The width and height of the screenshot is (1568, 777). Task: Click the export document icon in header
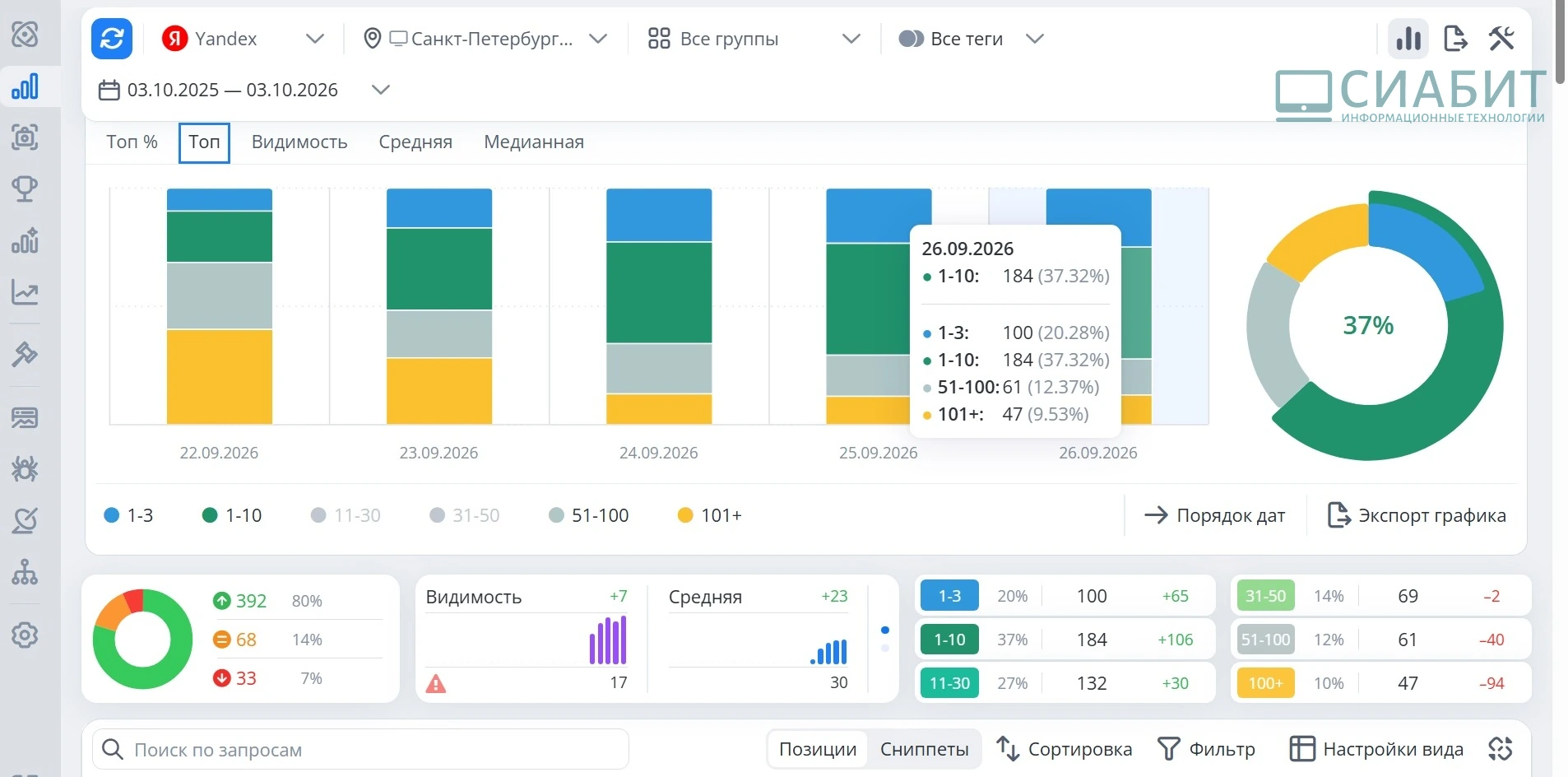coord(1455,39)
